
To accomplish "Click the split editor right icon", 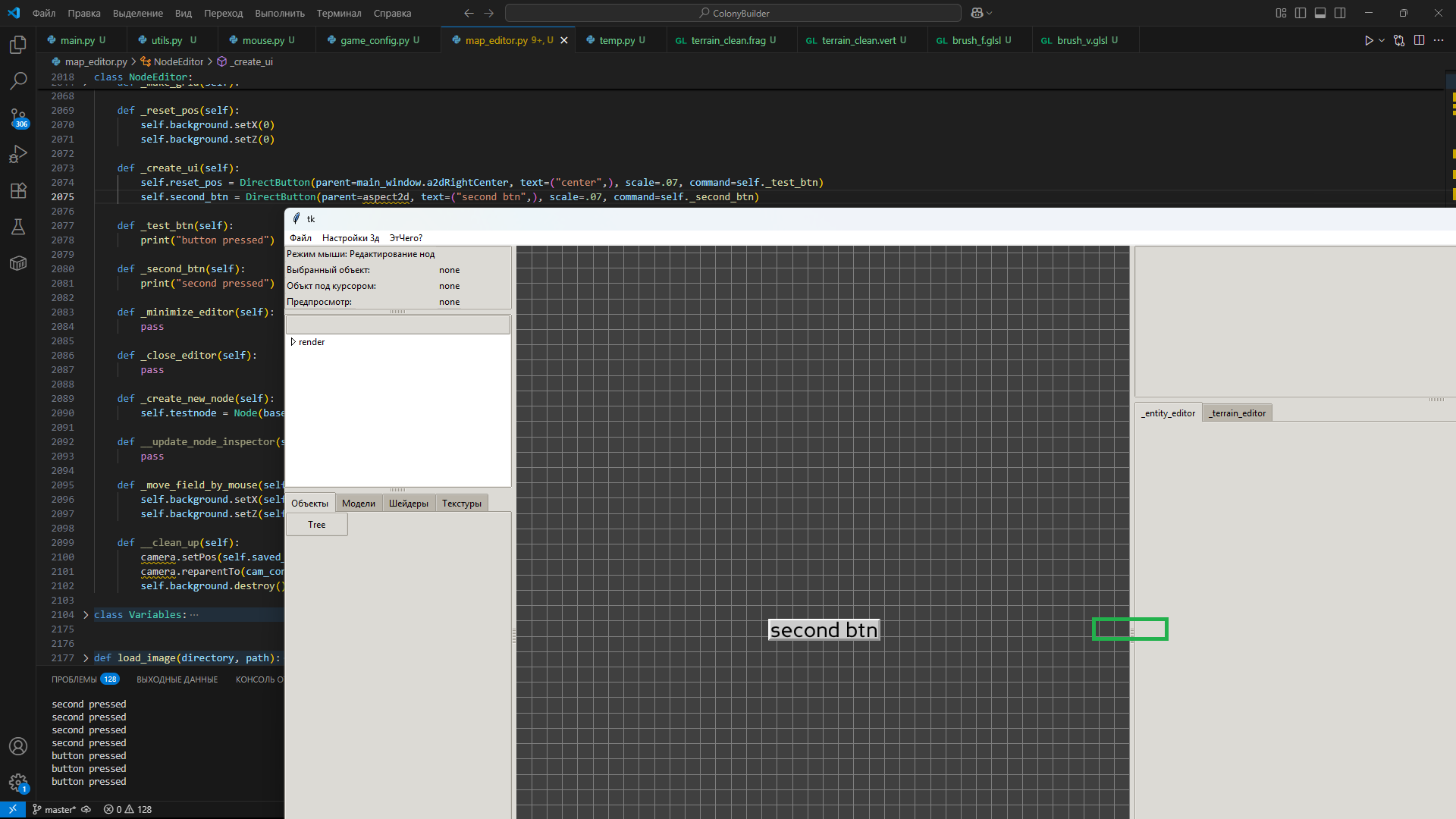I will [x=1419, y=40].
